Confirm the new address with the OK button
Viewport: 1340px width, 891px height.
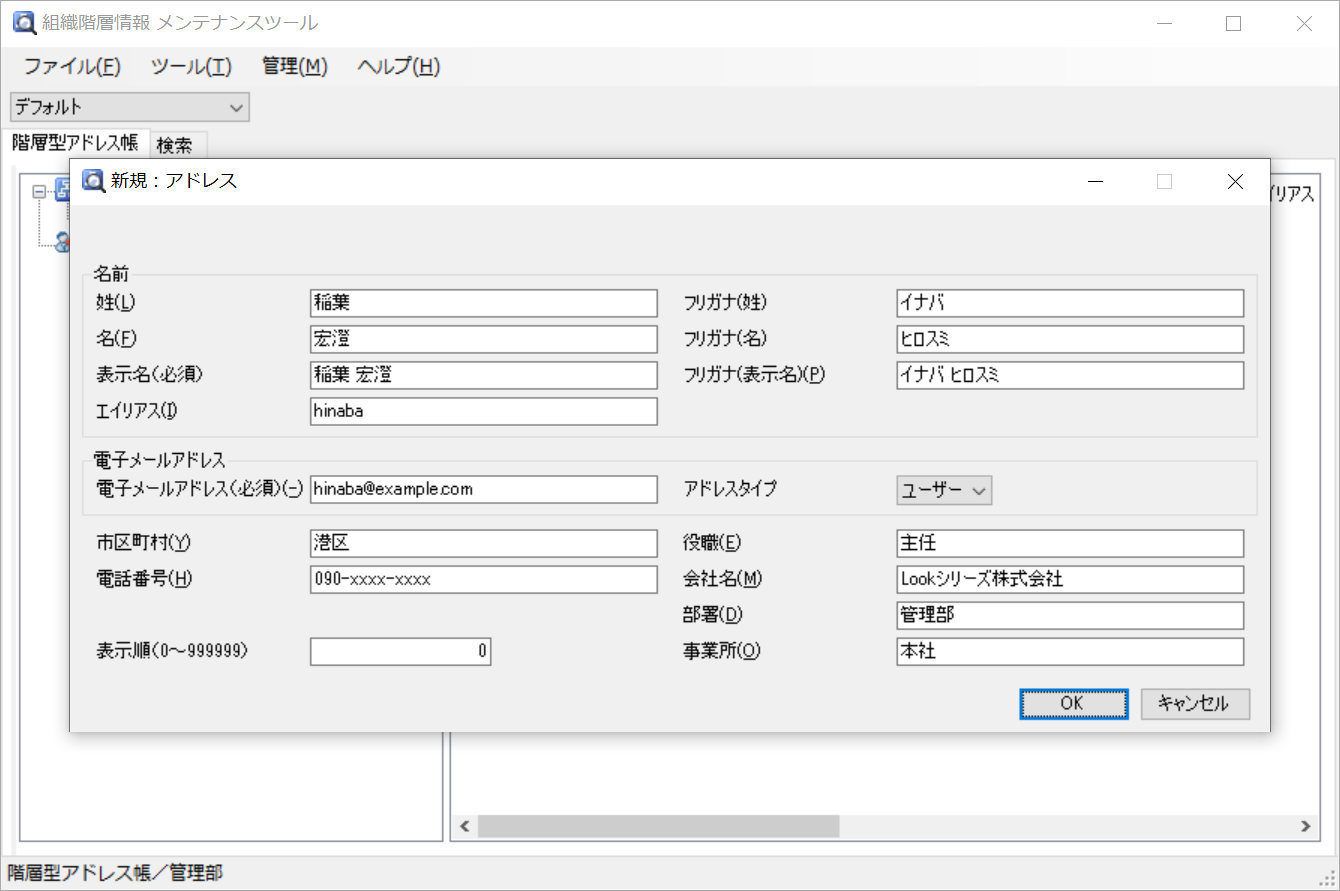tap(1073, 703)
